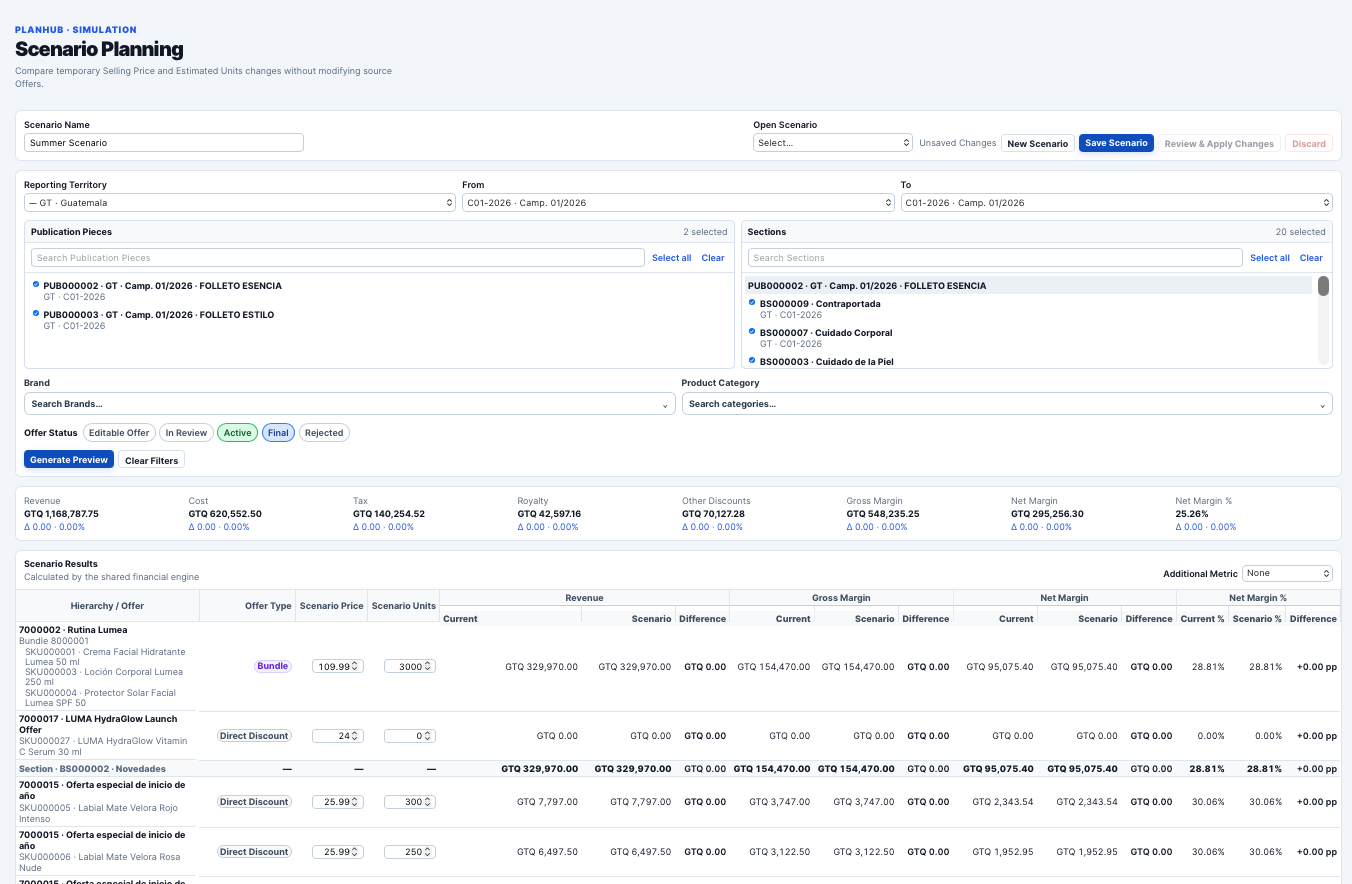Toggle BS000009 Contraportada section checkbox

(752, 303)
